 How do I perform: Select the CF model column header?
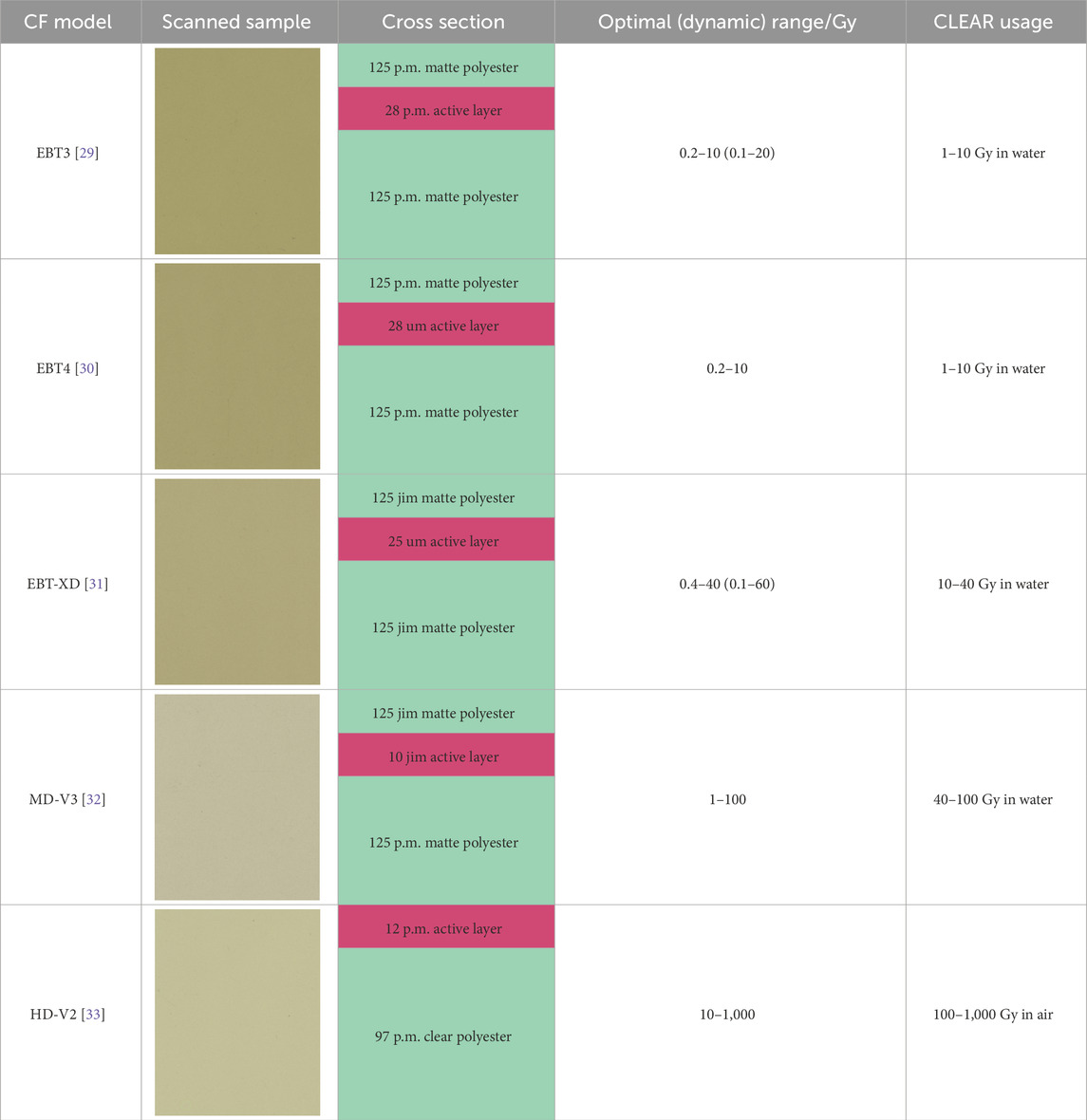[x=68, y=22]
